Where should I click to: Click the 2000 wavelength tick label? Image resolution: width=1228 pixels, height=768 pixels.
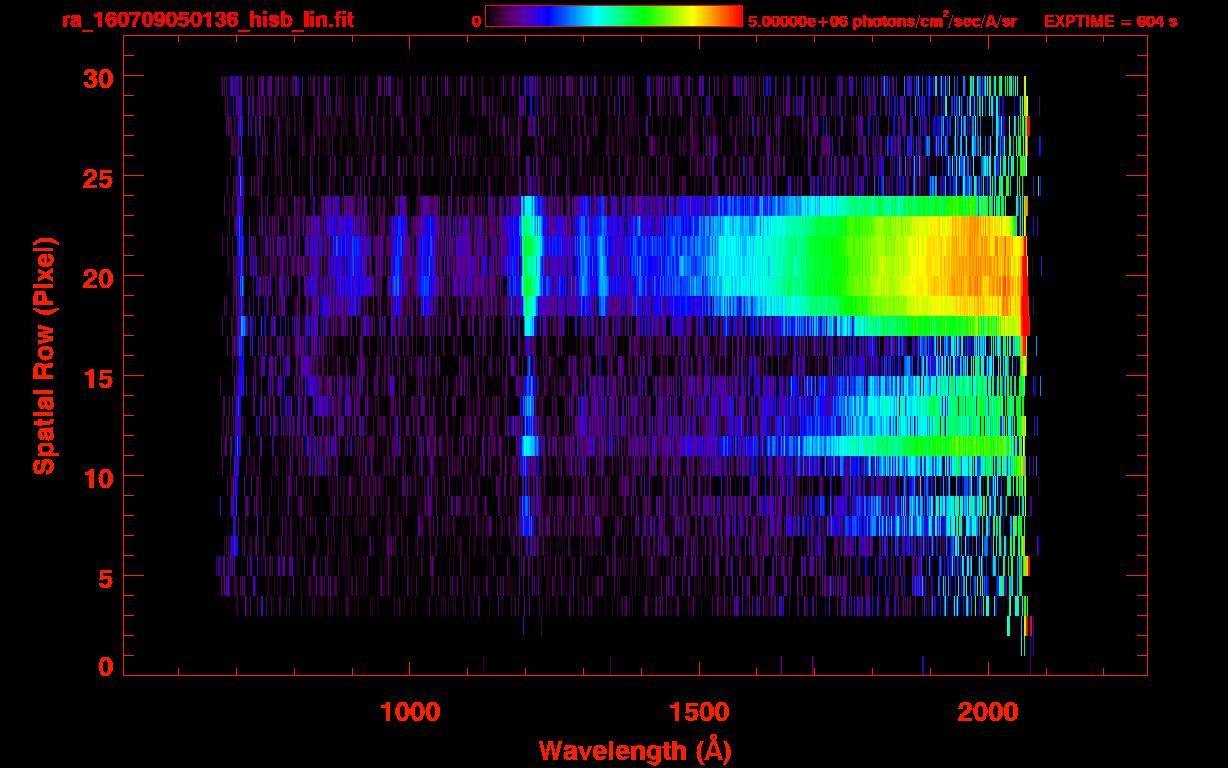[x=986, y=712]
